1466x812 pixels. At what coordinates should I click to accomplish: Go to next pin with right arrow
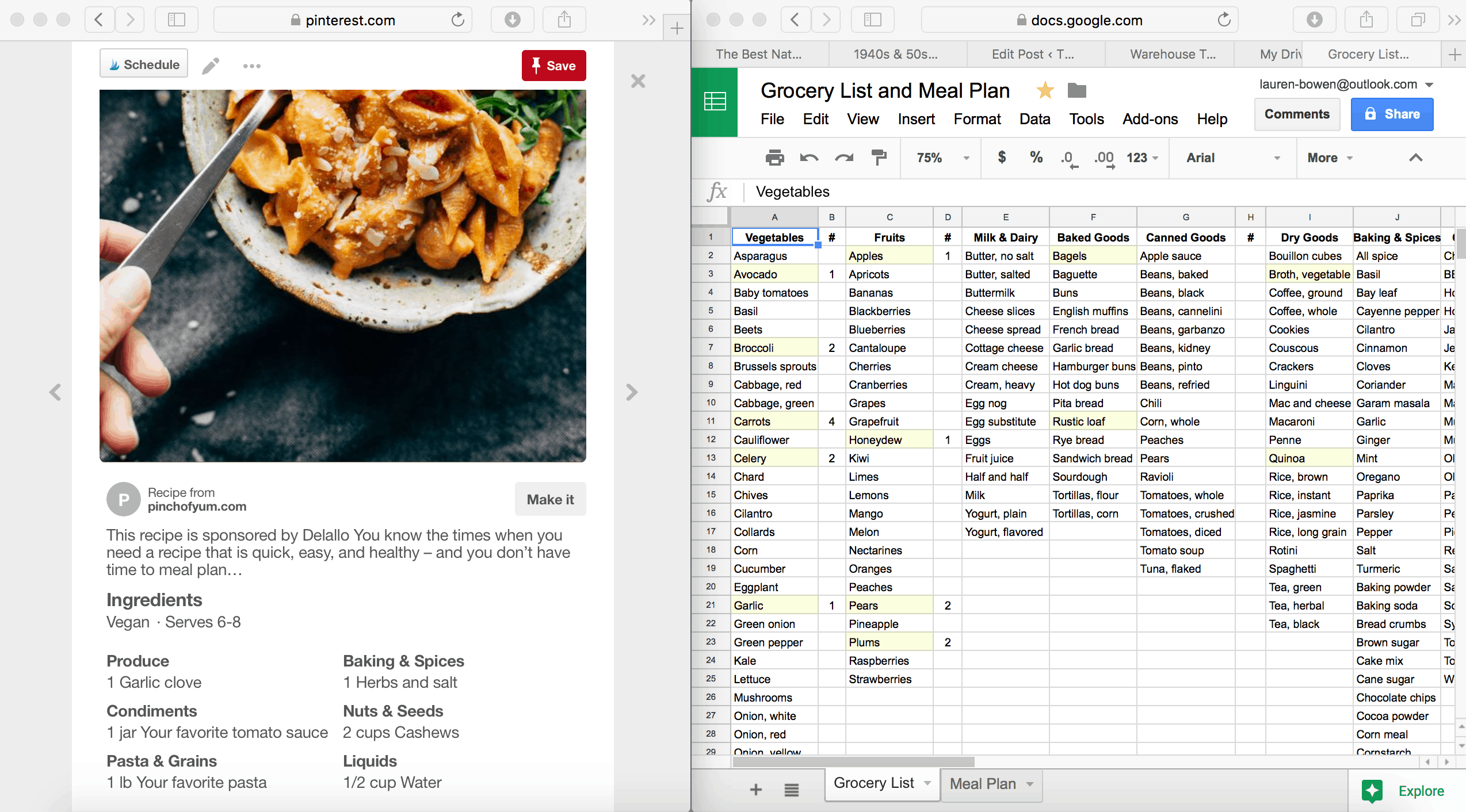coord(632,392)
